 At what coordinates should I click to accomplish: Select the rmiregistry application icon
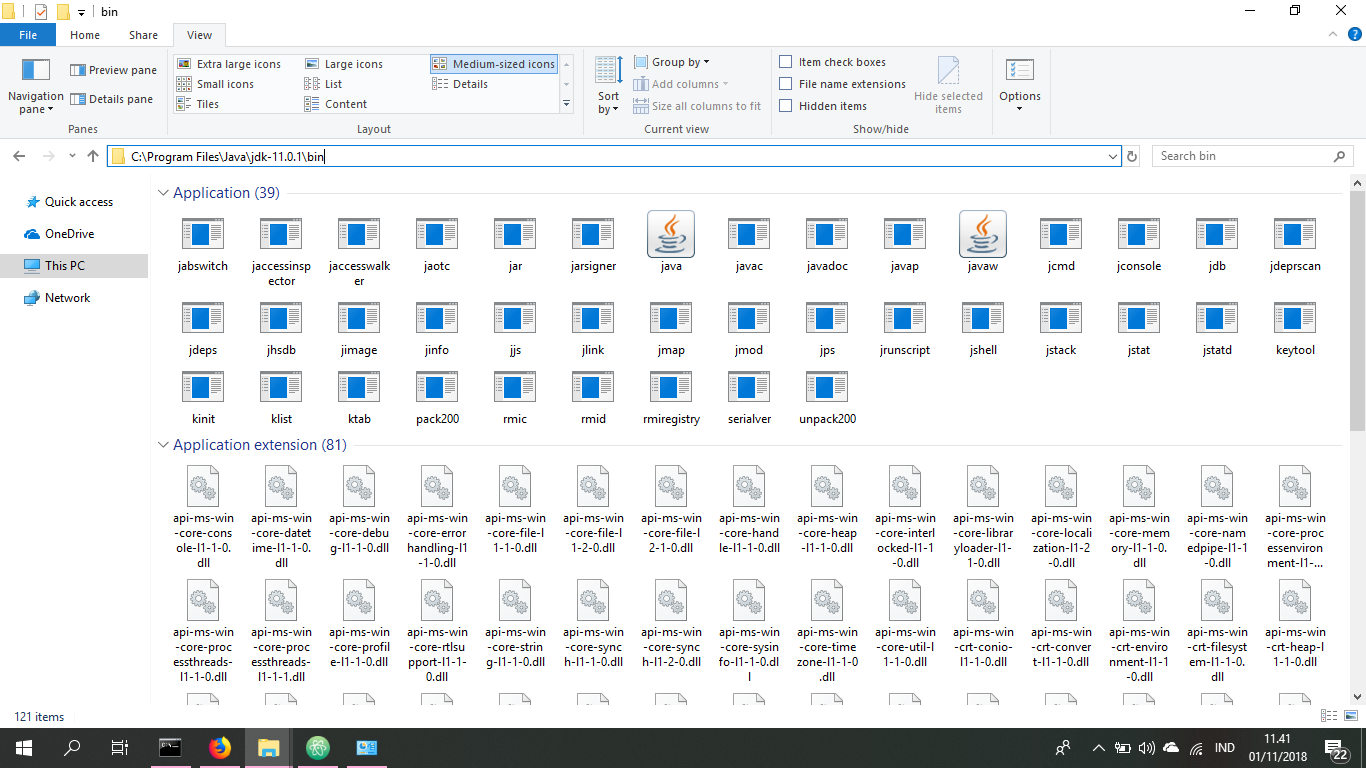(x=671, y=387)
